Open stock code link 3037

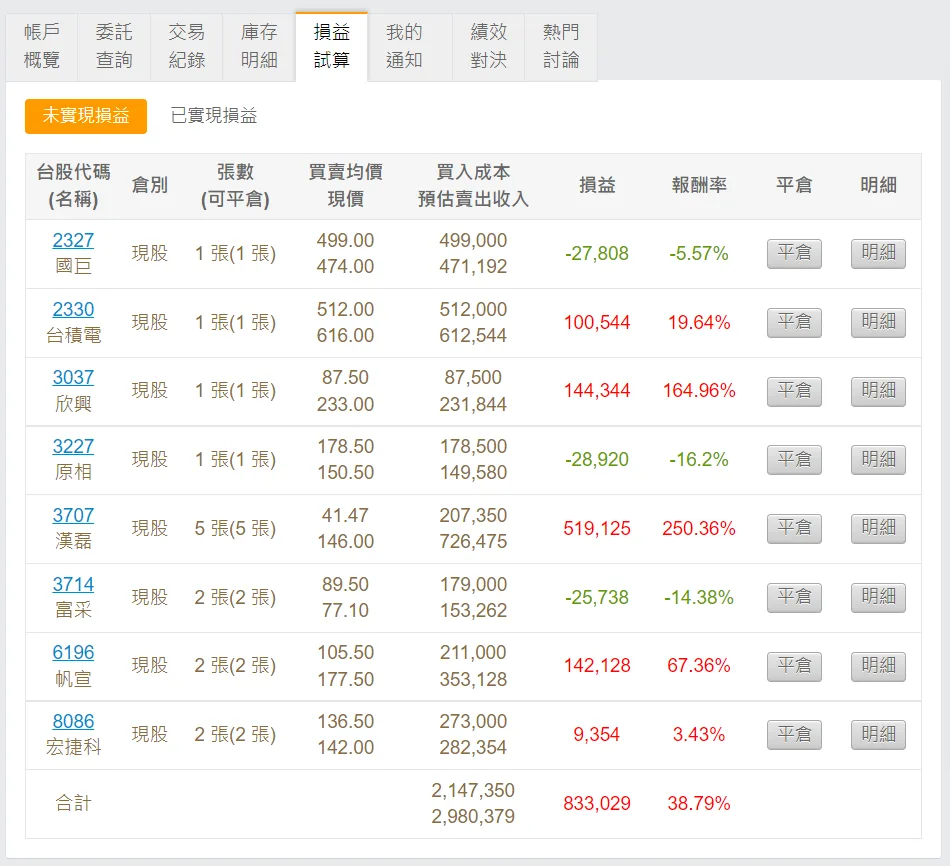[x=73, y=378]
